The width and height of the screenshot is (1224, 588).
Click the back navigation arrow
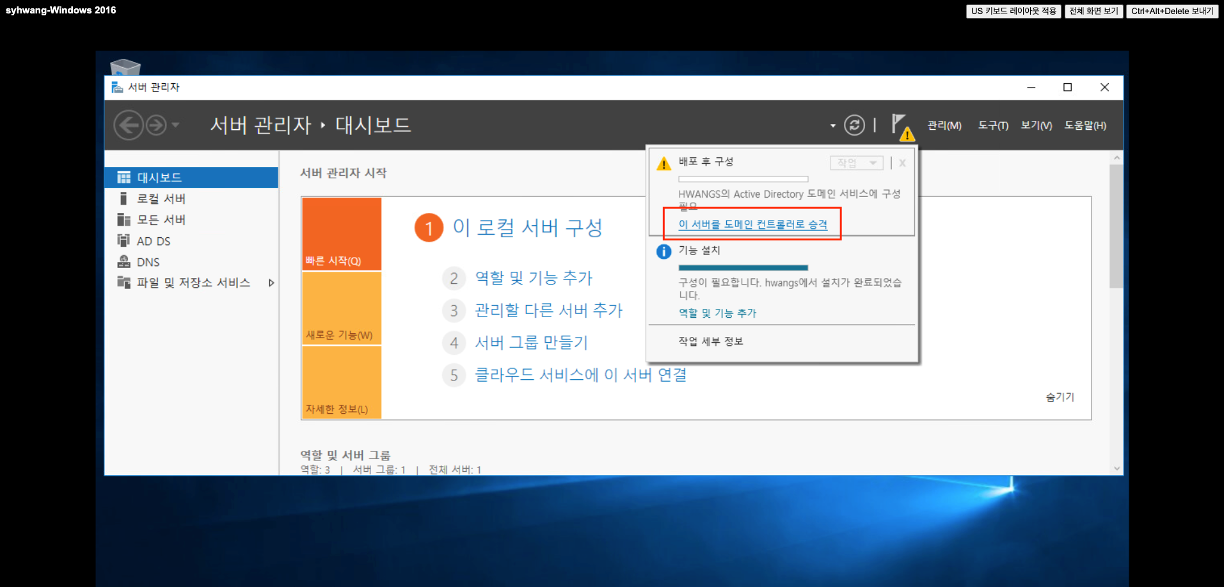pos(129,125)
